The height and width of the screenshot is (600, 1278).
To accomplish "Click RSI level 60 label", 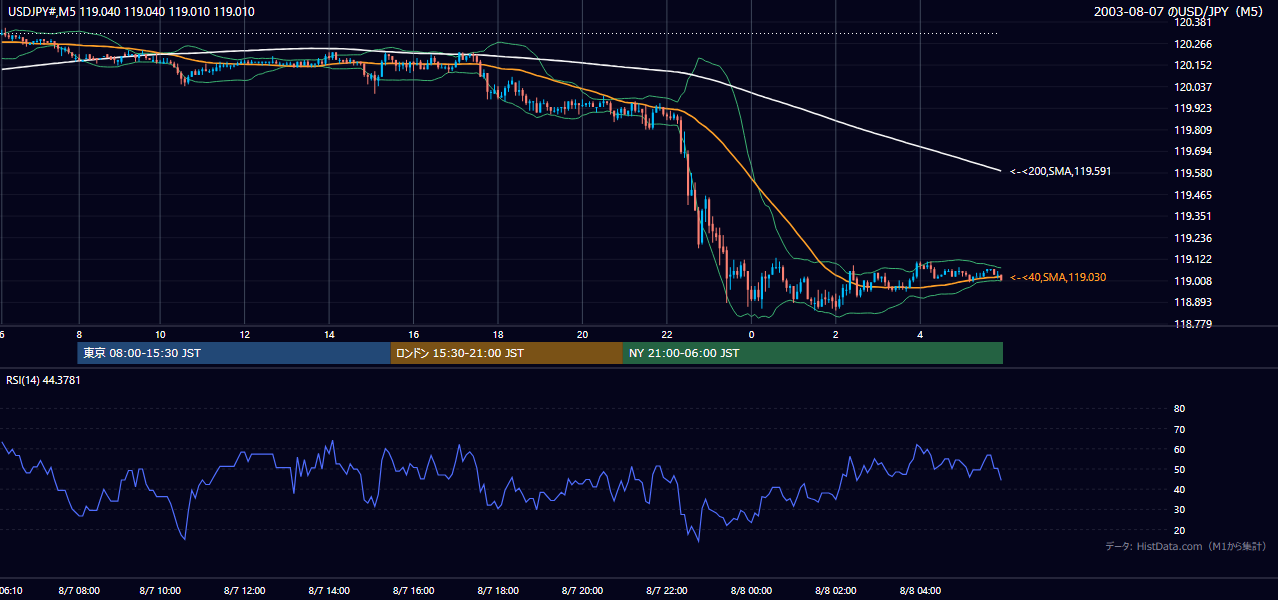I will (x=1179, y=449).
